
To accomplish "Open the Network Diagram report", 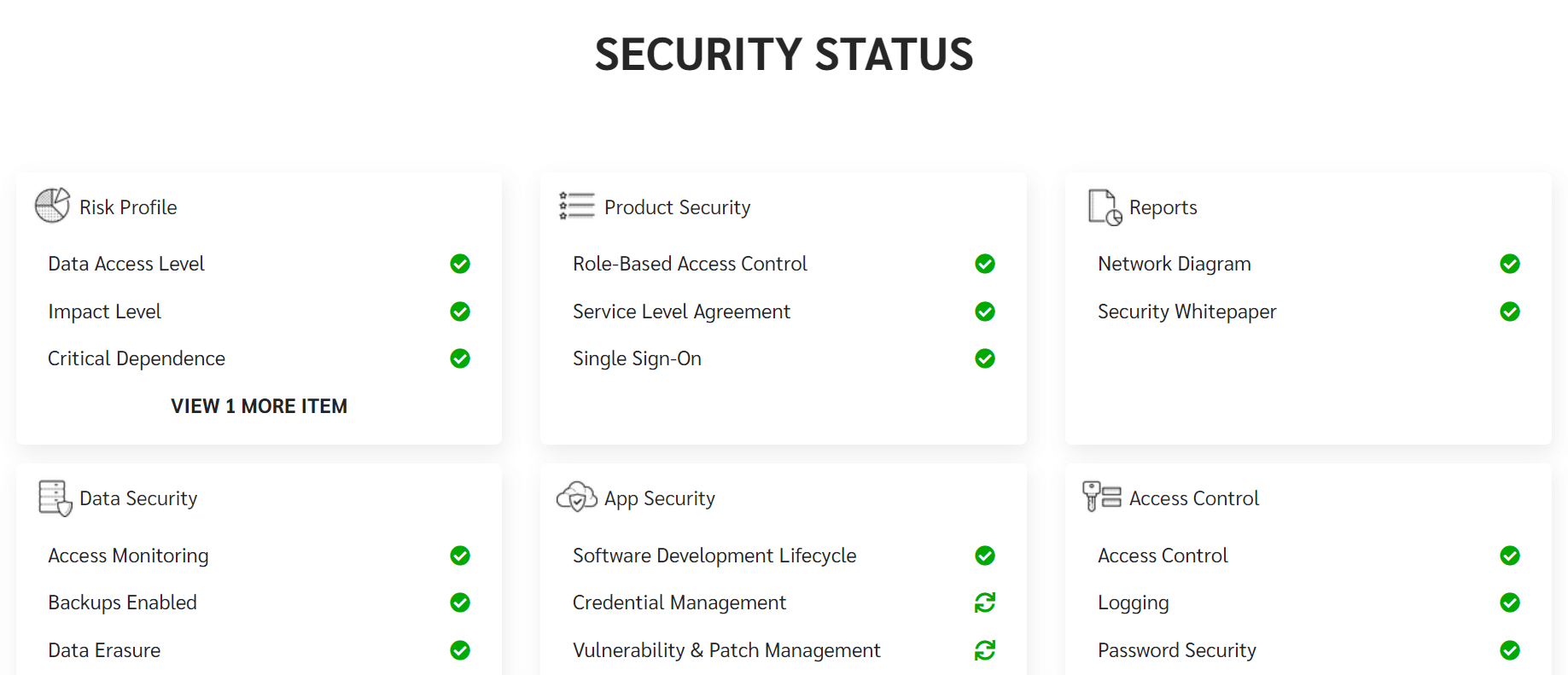I will [1175, 264].
